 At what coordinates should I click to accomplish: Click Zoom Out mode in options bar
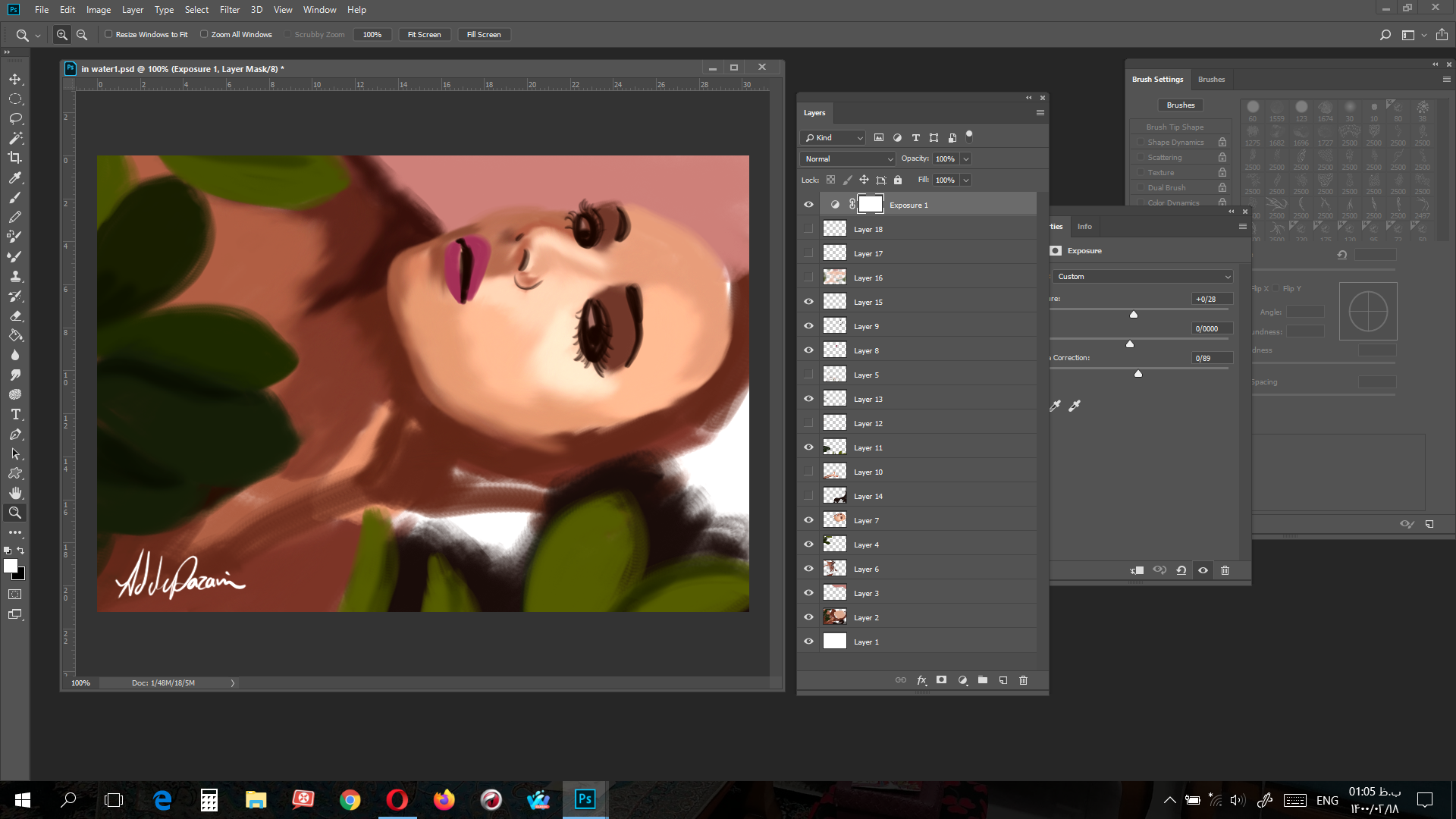pyautogui.click(x=82, y=35)
